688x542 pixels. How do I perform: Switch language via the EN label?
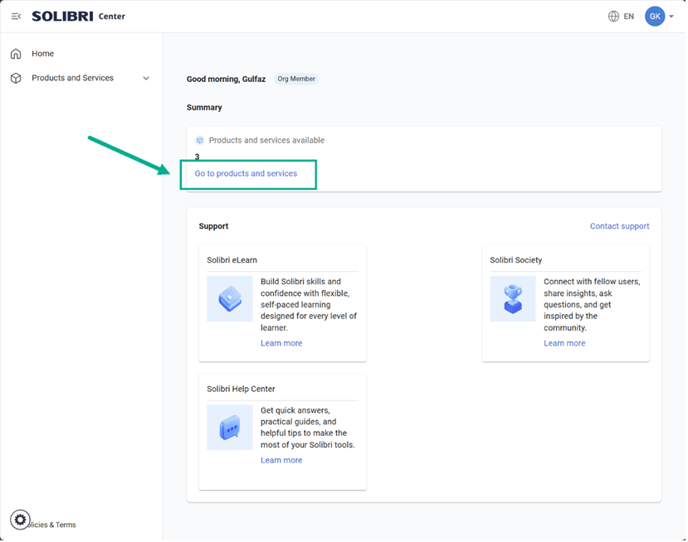tap(629, 16)
